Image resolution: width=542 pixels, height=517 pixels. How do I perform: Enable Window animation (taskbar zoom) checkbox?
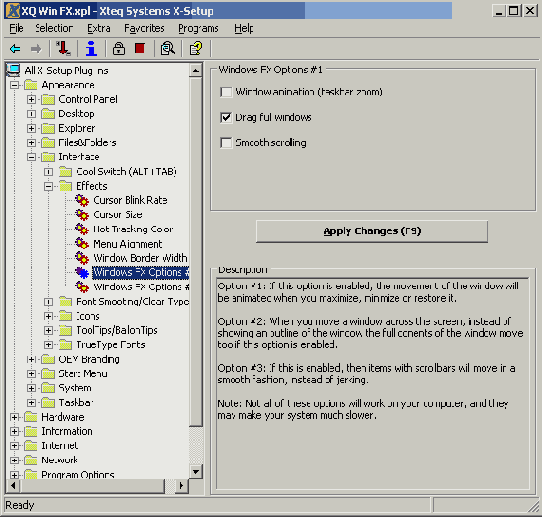[226, 92]
